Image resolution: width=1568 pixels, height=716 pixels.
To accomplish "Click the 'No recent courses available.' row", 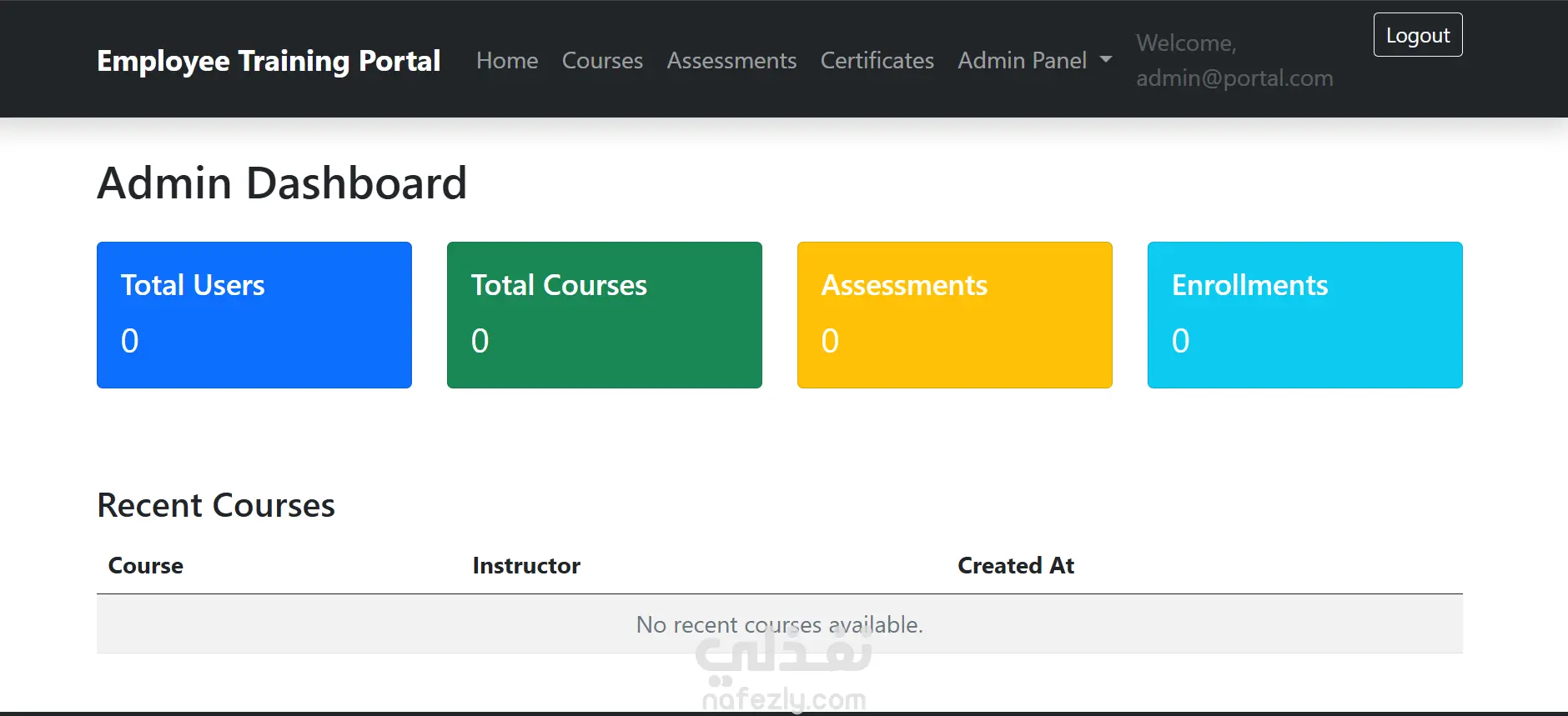I will coord(780,624).
